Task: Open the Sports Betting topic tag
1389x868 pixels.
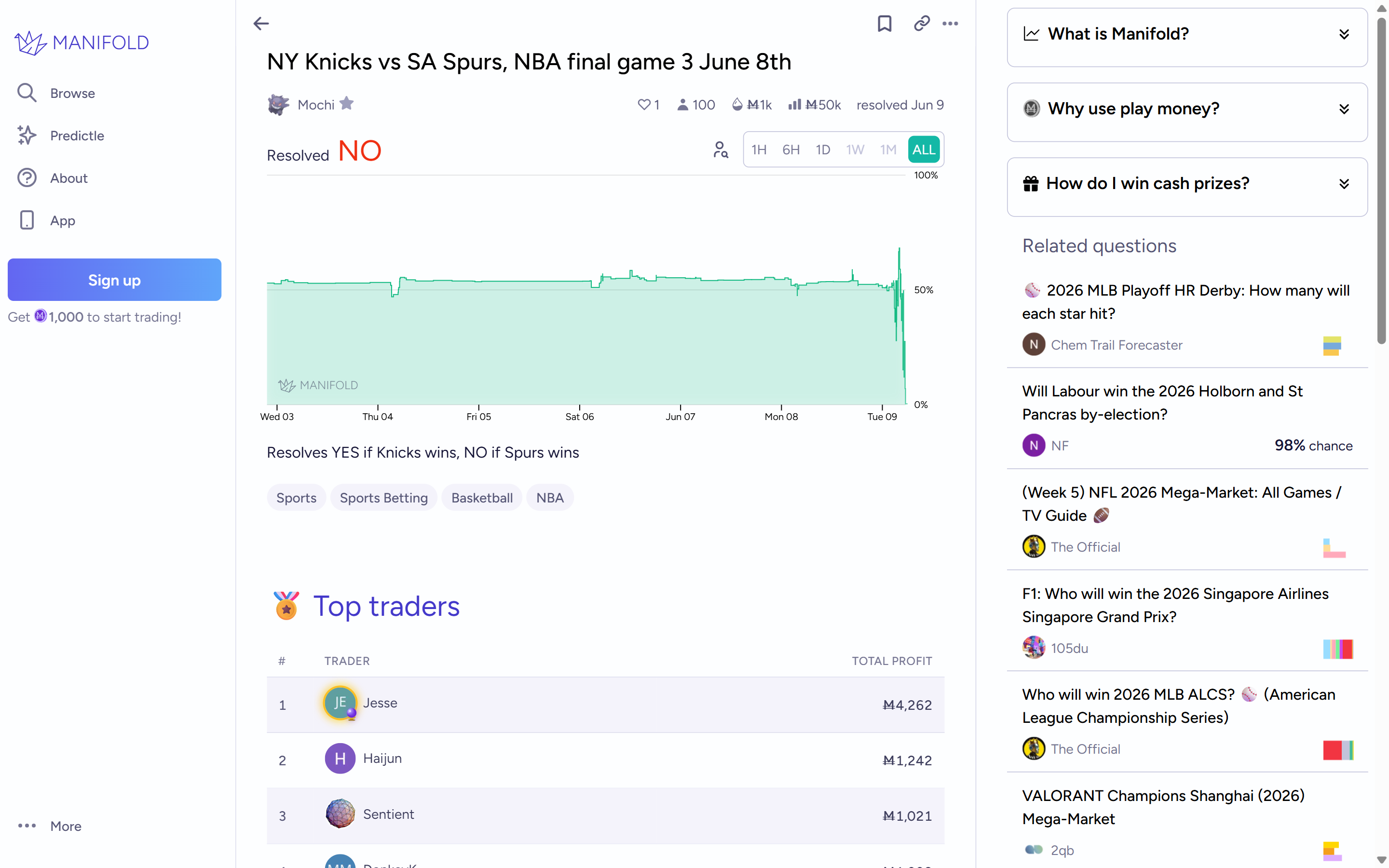Action: 383,498
